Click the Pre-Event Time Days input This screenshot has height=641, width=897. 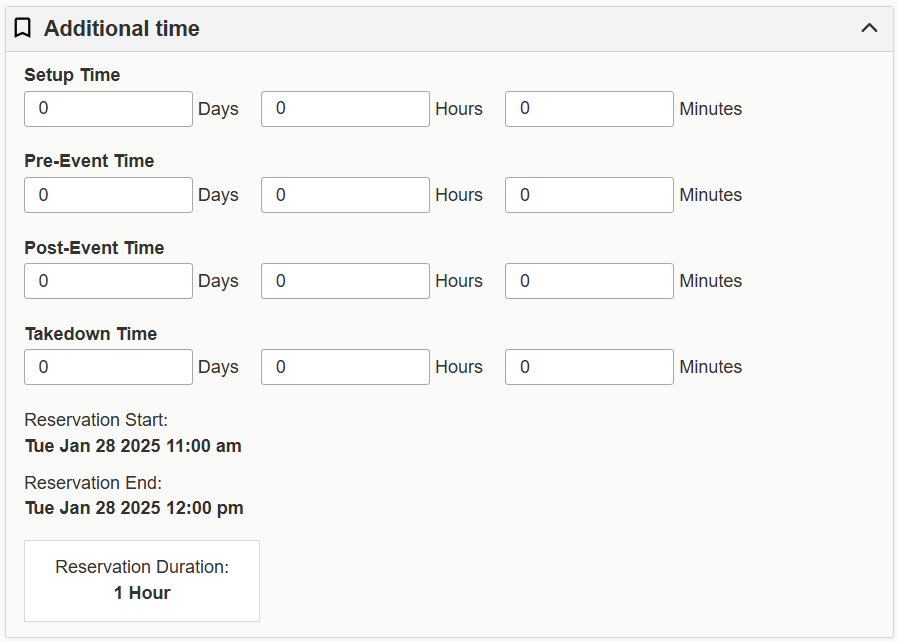tap(108, 195)
